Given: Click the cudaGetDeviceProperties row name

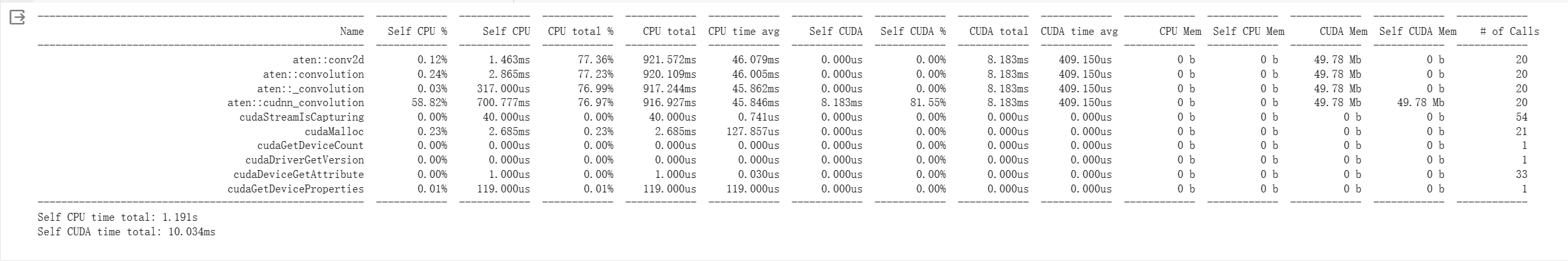Looking at the screenshot, I should (x=296, y=189).
